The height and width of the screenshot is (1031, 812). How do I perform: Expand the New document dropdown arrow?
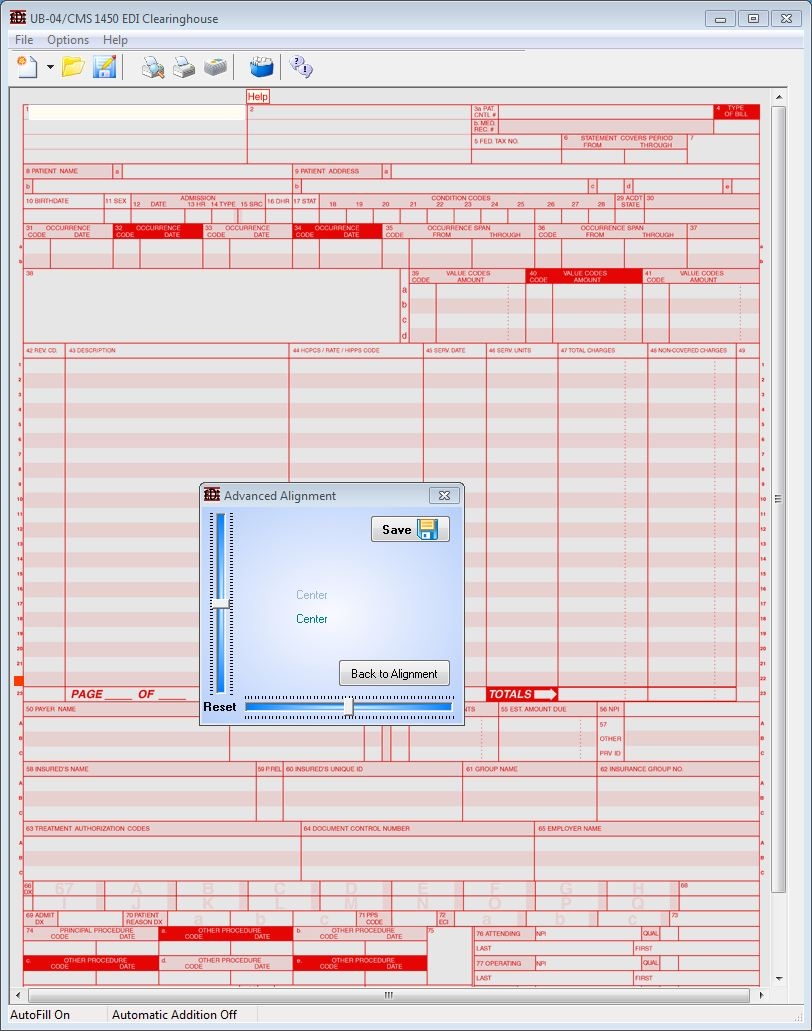pos(50,68)
